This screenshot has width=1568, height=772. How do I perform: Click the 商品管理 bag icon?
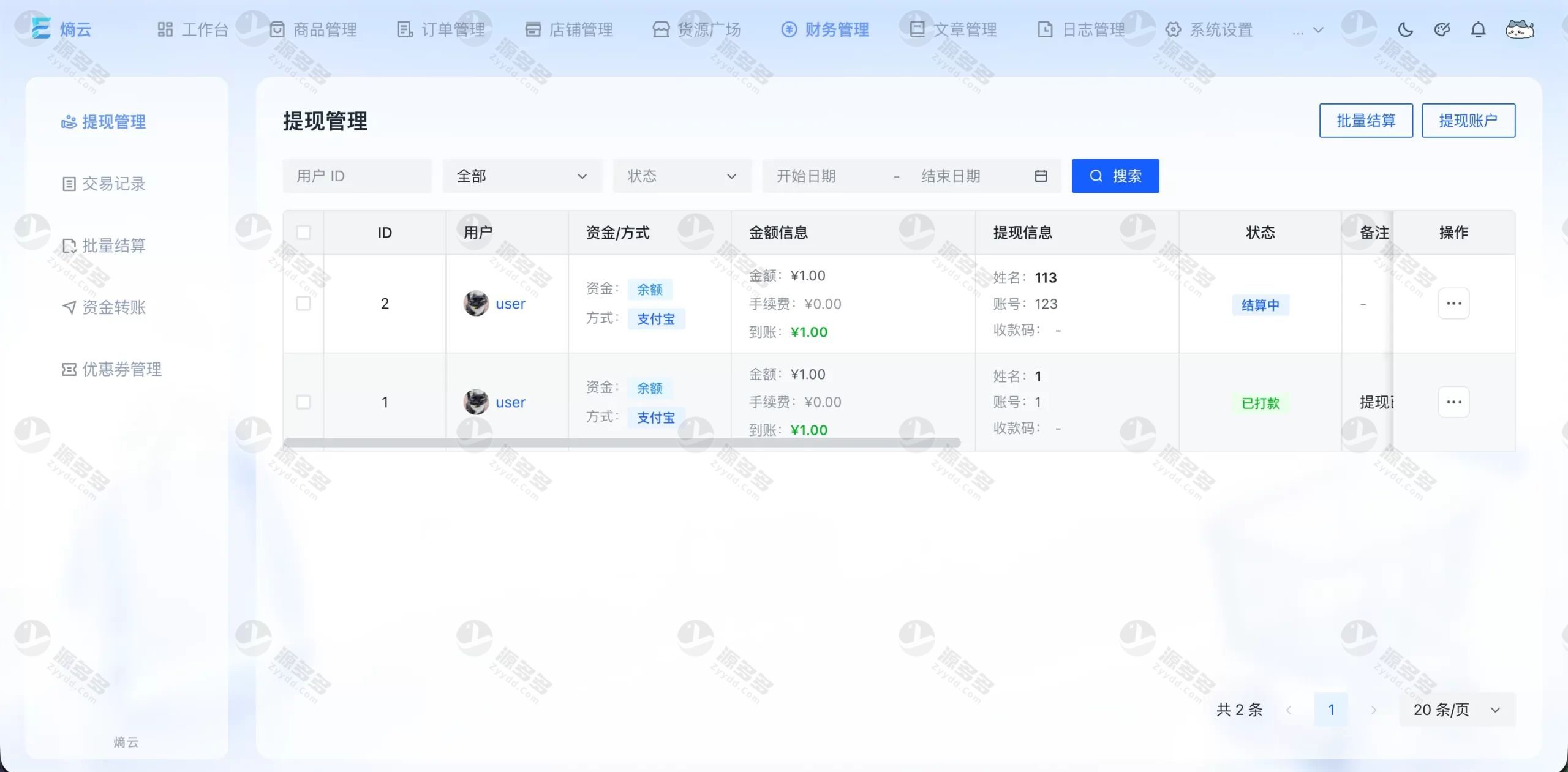277,29
